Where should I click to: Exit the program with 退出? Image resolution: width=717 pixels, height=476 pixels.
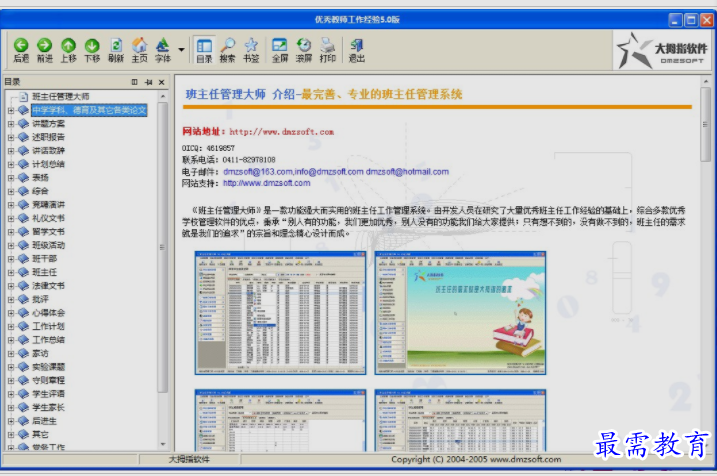click(x=357, y=50)
